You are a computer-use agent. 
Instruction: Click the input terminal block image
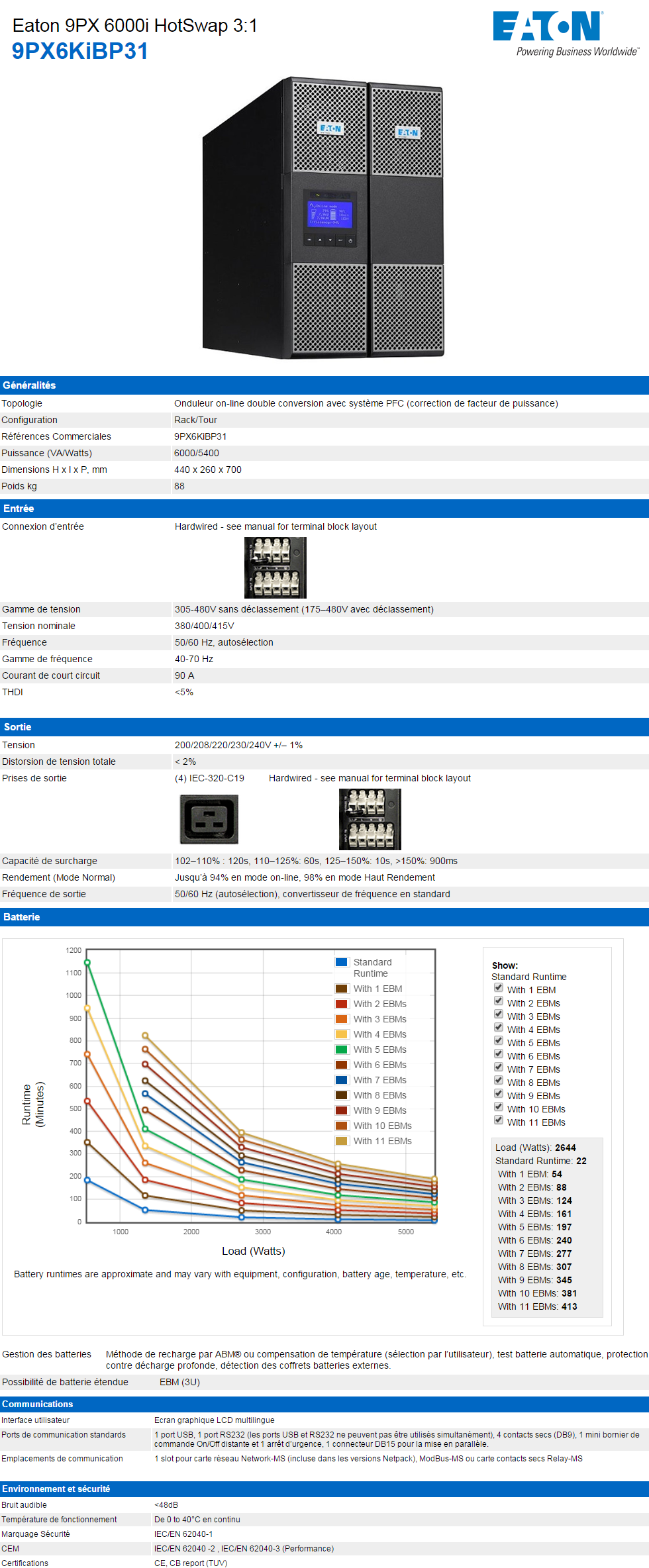tap(275, 567)
